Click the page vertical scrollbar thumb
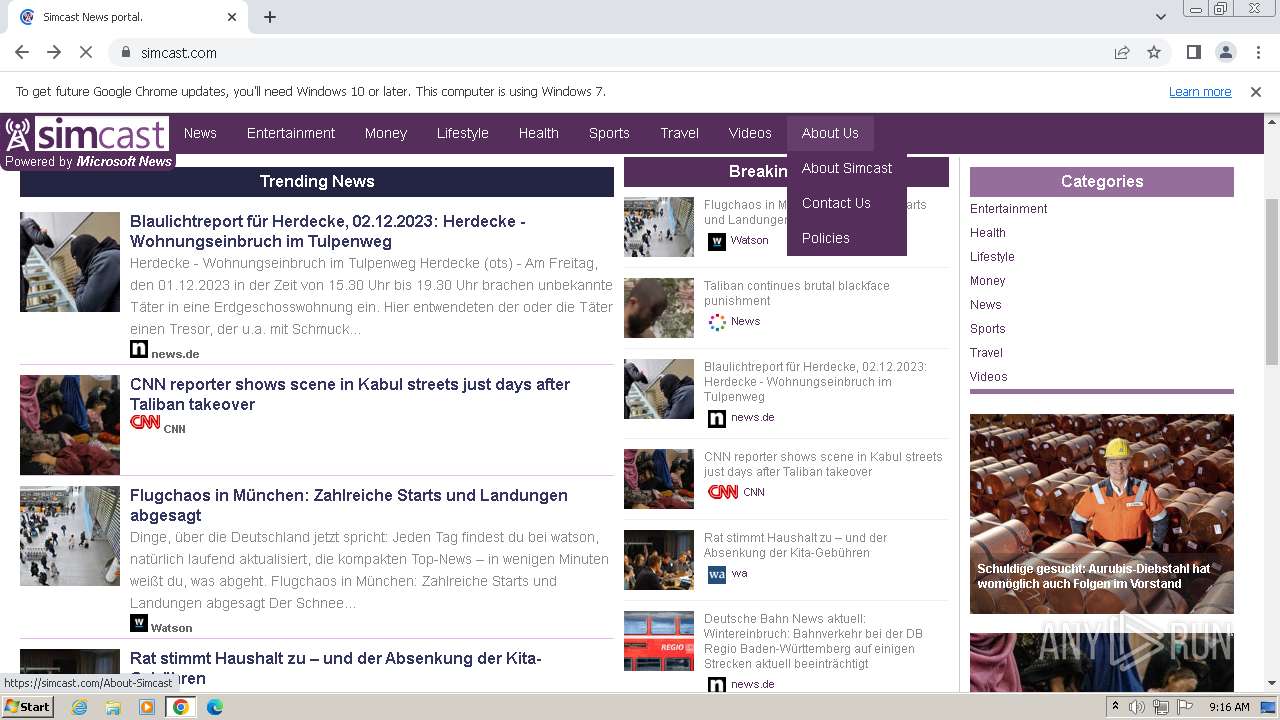Screen dimensions: 1280x720 pyautogui.click(x=1272, y=282)
